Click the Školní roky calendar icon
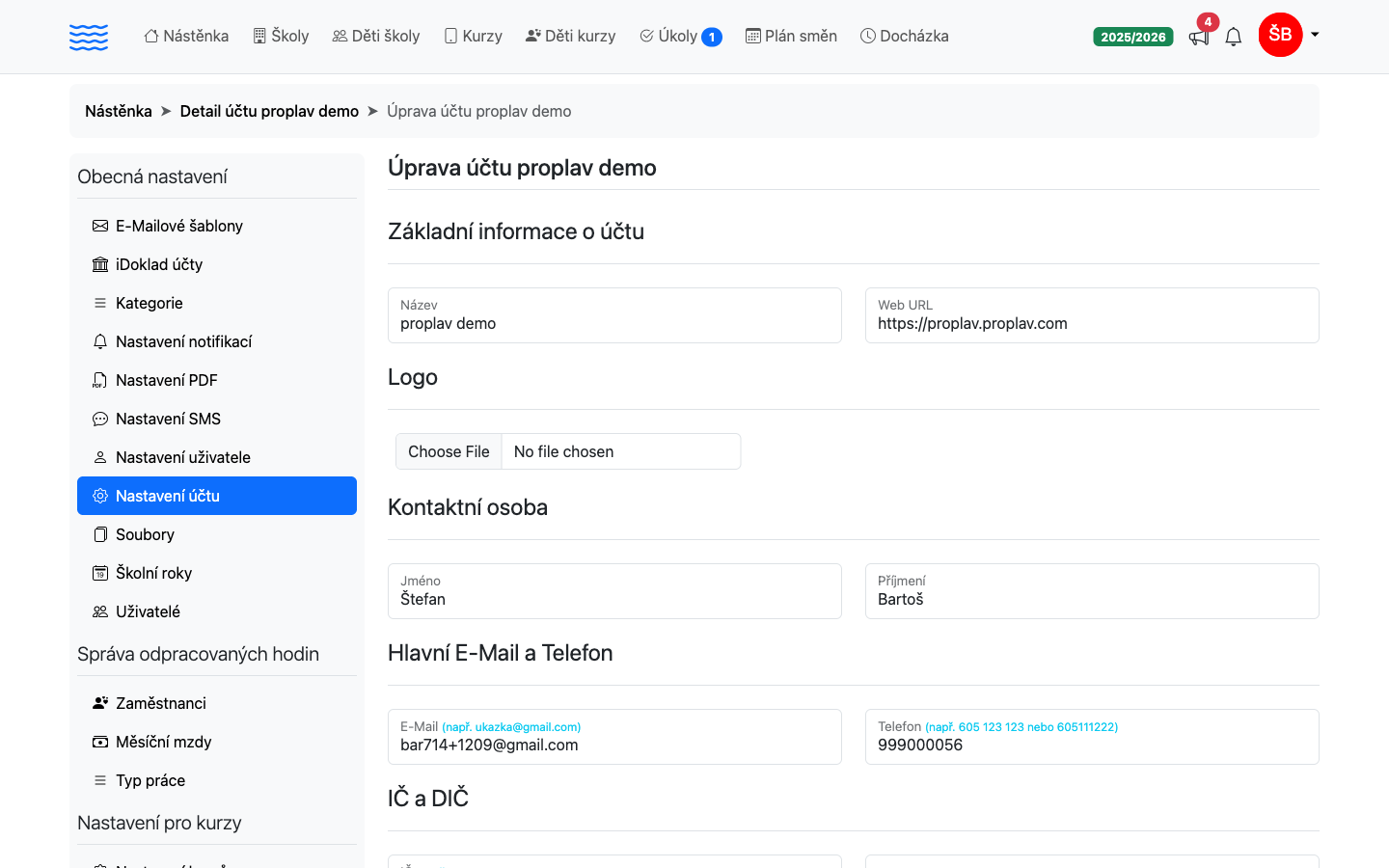 [x=100, y=573]
